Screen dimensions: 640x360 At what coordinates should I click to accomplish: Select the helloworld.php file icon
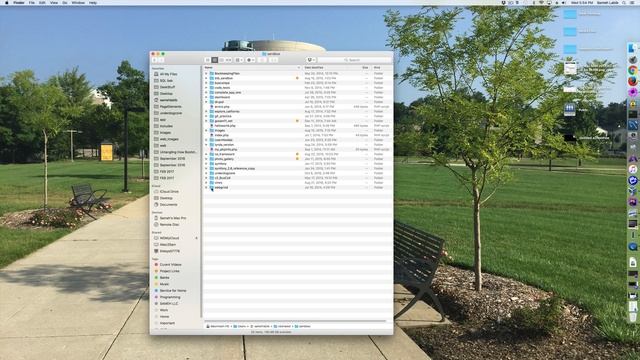coord(212,126)
